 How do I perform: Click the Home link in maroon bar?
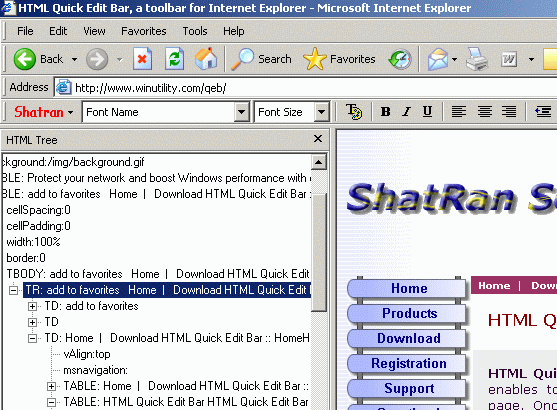(x=494, y=286)
